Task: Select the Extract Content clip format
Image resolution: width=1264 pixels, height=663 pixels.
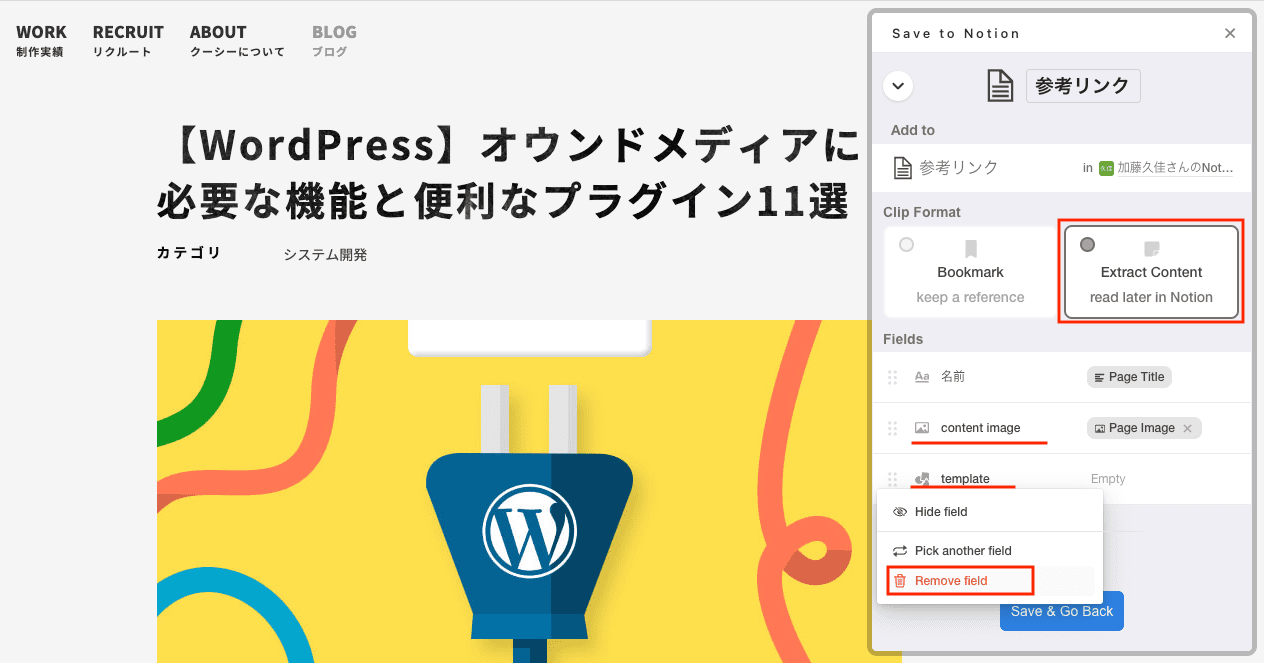Action: (1151, 271)
